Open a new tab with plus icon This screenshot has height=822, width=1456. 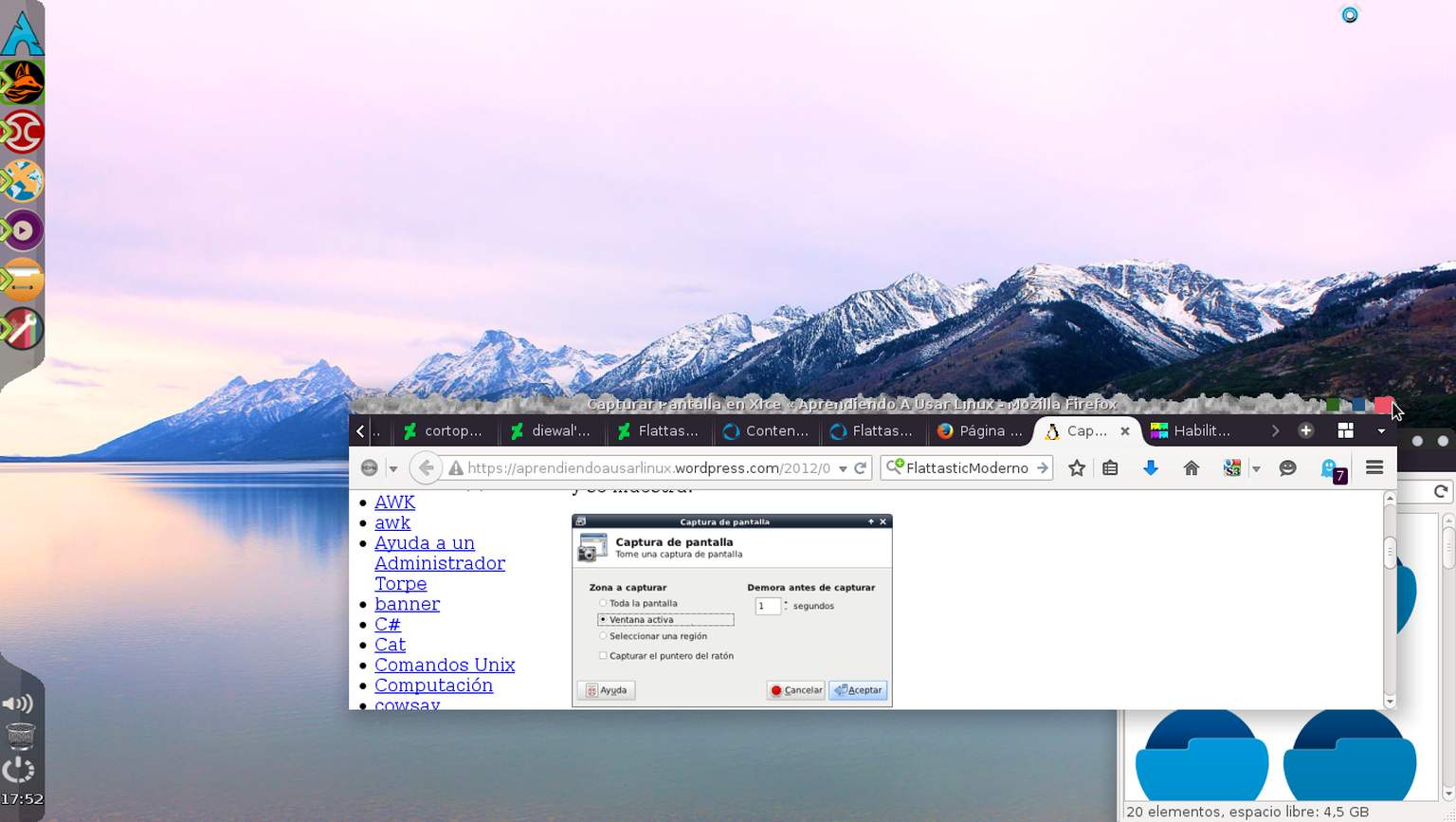pos(1305,430)
